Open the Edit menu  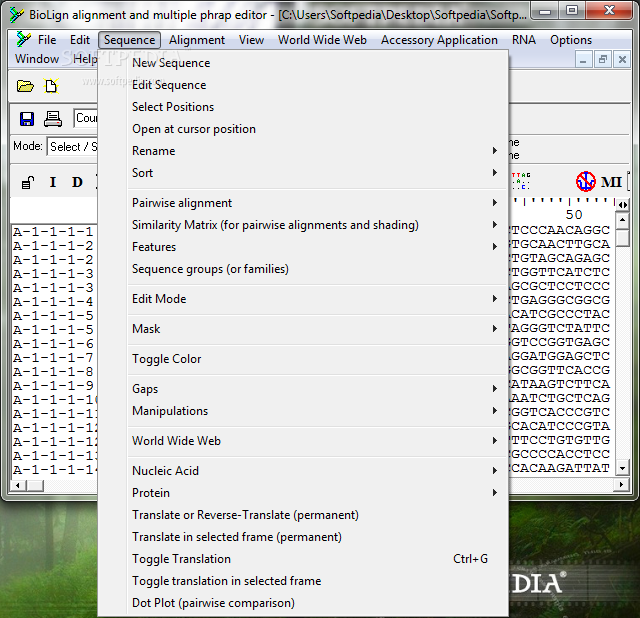[80, 40]
